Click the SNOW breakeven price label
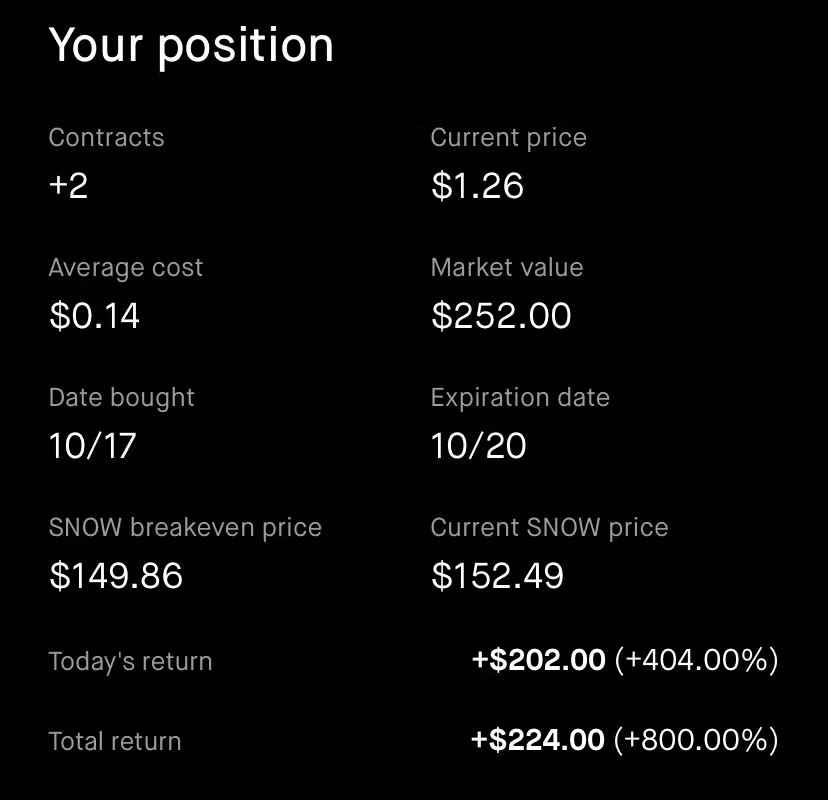828x800 pixels. tap(185, 527)
